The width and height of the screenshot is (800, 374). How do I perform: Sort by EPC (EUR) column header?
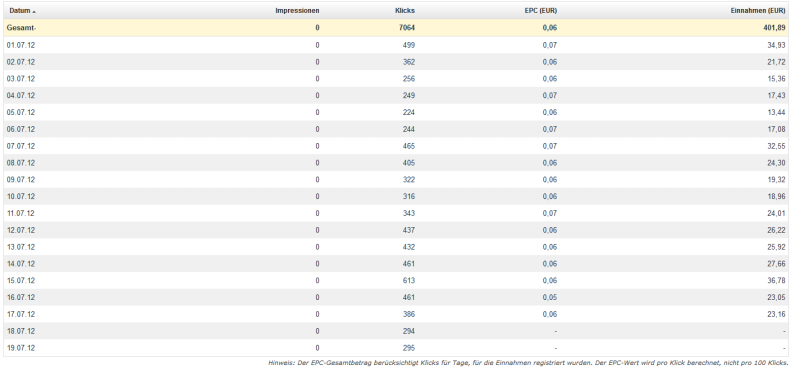(x=541, y=11)
